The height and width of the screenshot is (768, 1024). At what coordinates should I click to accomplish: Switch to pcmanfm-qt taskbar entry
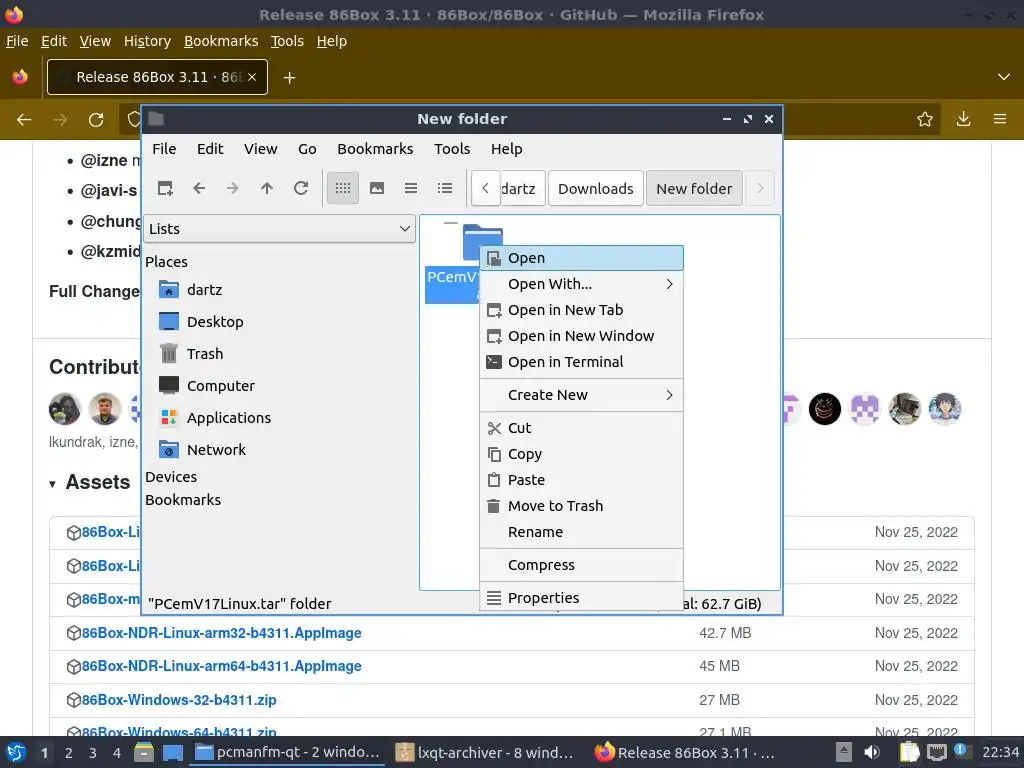(287, 752)
